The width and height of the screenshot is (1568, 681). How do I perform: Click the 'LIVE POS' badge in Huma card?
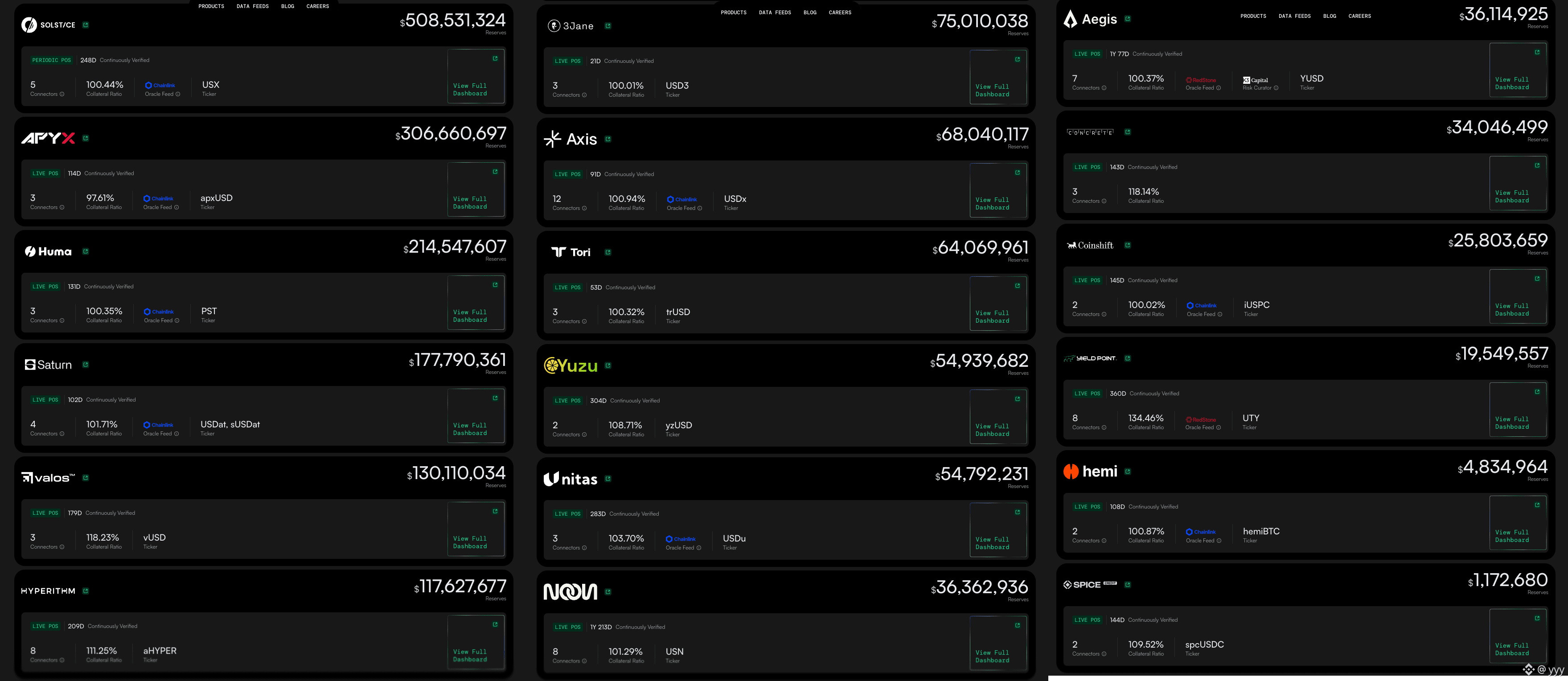tap(45, 287)
